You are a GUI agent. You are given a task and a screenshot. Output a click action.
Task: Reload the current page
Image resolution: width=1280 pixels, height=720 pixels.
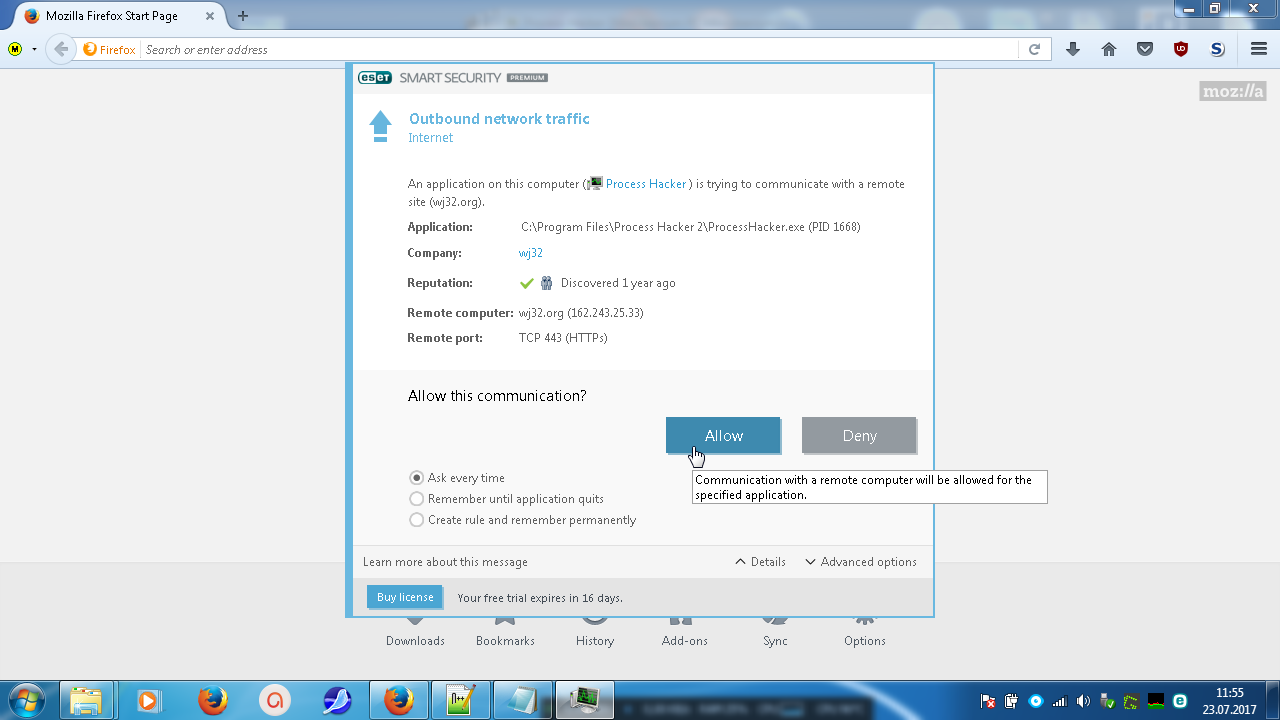(1034, 49)
